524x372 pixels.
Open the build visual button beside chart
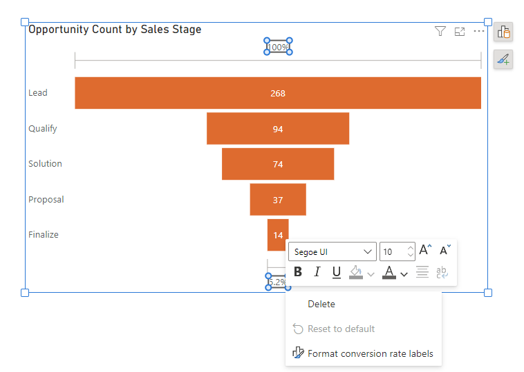click(503, 32)
